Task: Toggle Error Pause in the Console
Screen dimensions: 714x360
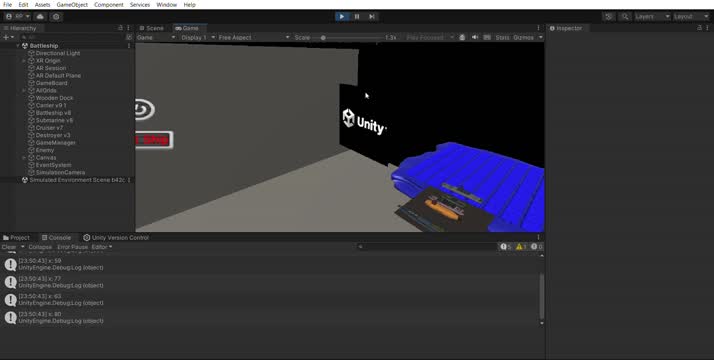Action: 72,247
